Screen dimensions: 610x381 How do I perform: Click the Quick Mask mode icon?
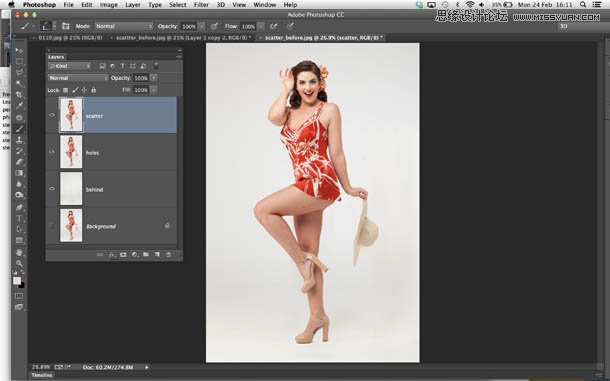[19, 296]
